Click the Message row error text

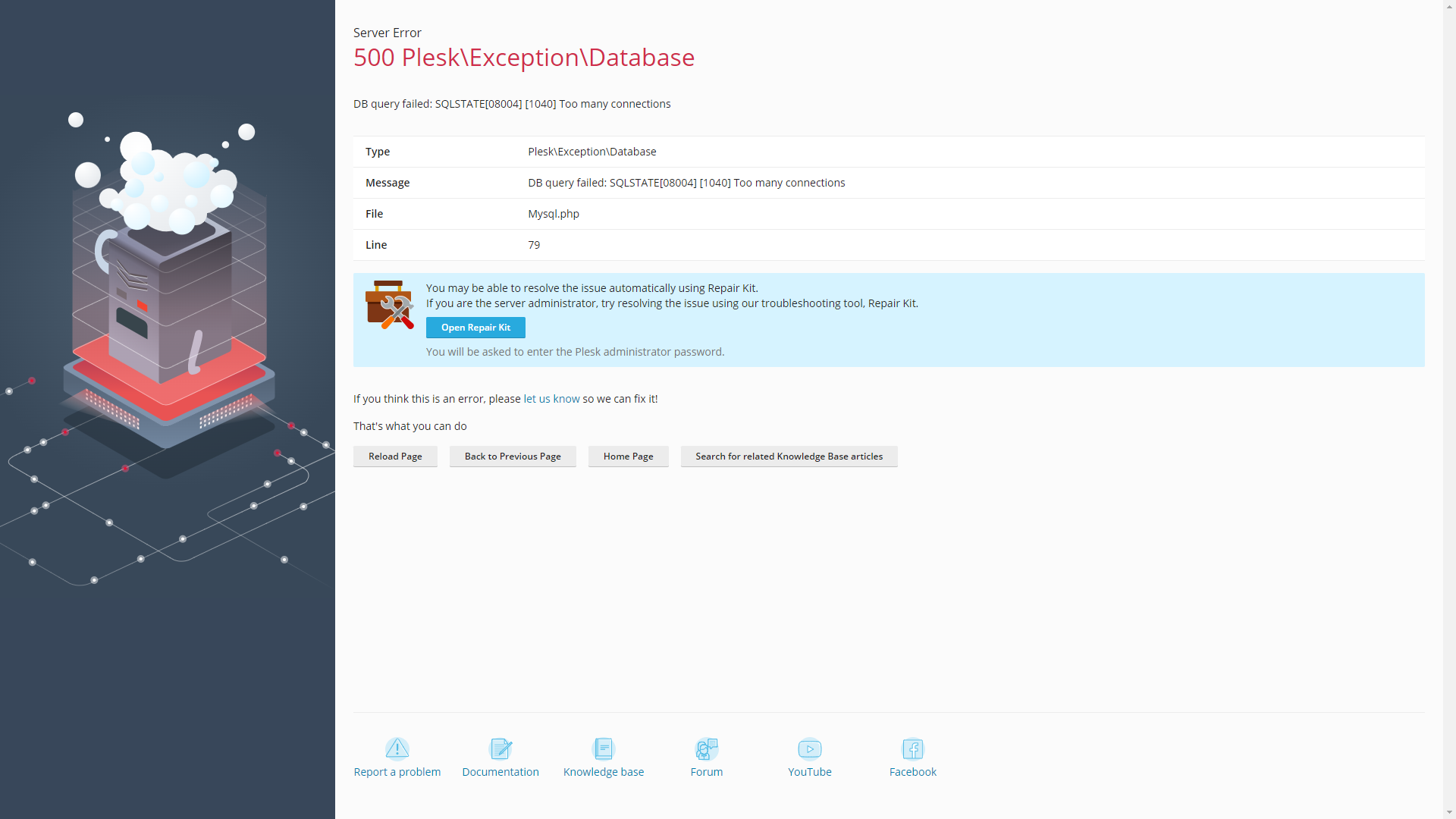[x=686, y=183]
